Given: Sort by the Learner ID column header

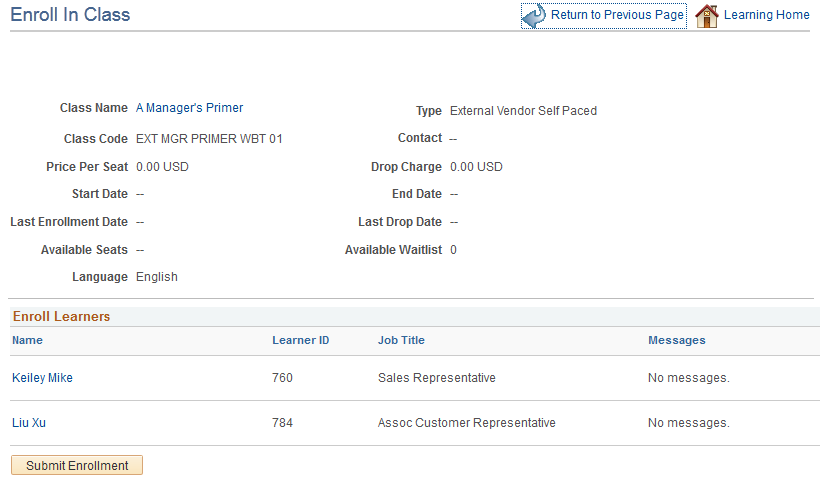Looking at the screenshot, I should (x=301, y=340).
